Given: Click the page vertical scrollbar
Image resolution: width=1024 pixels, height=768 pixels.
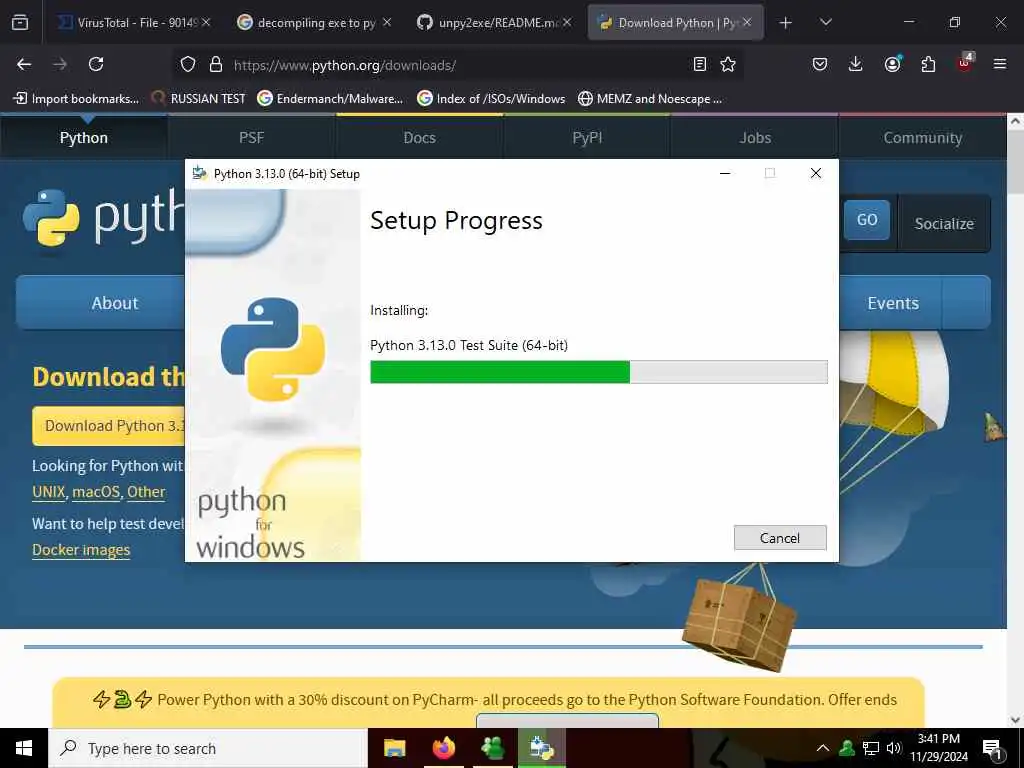Looking at the screenshot, I should click(1015, 161).
